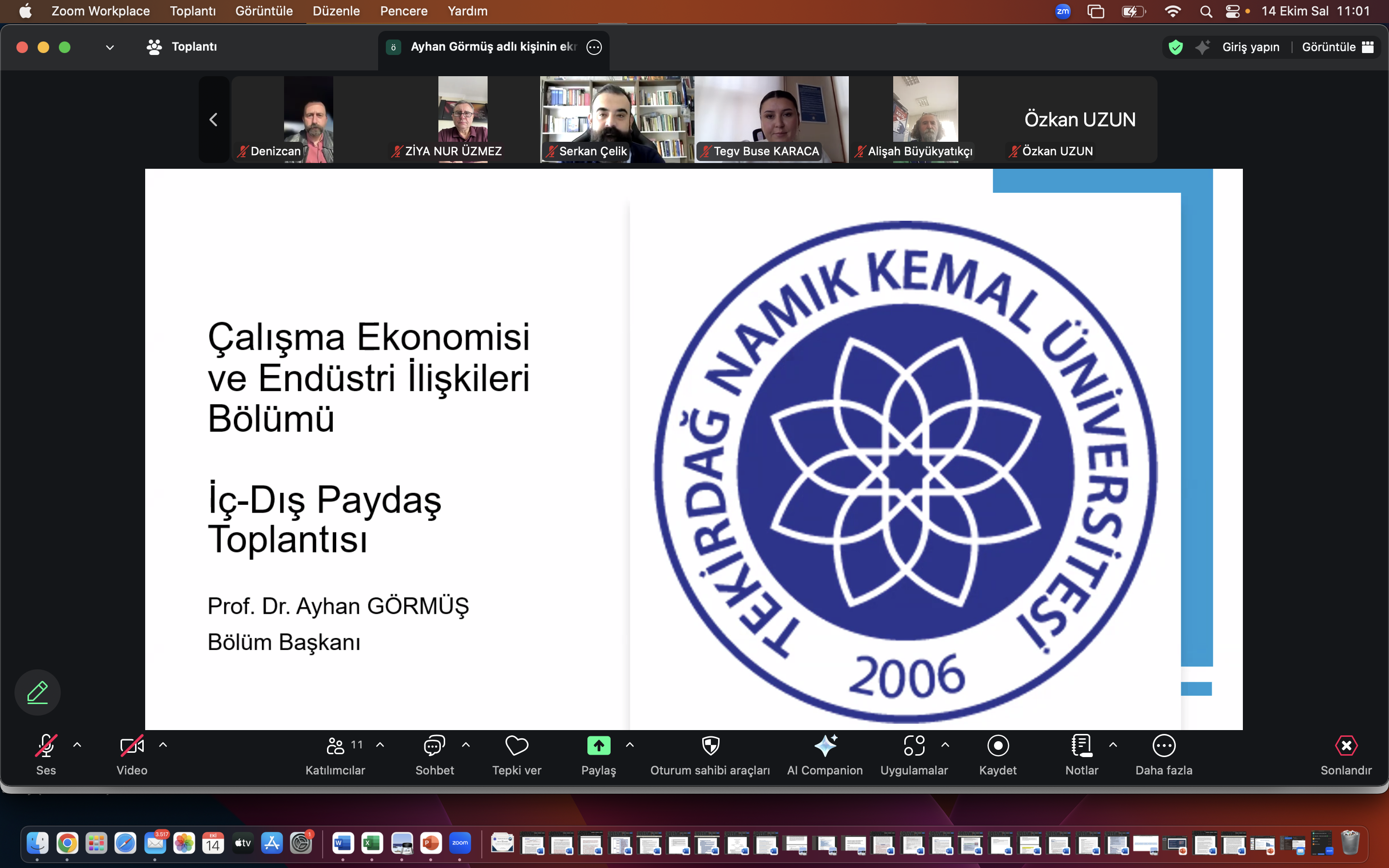Click Giriş yapın sign-in button
1389x868 pixels.
pos(1250,47)
